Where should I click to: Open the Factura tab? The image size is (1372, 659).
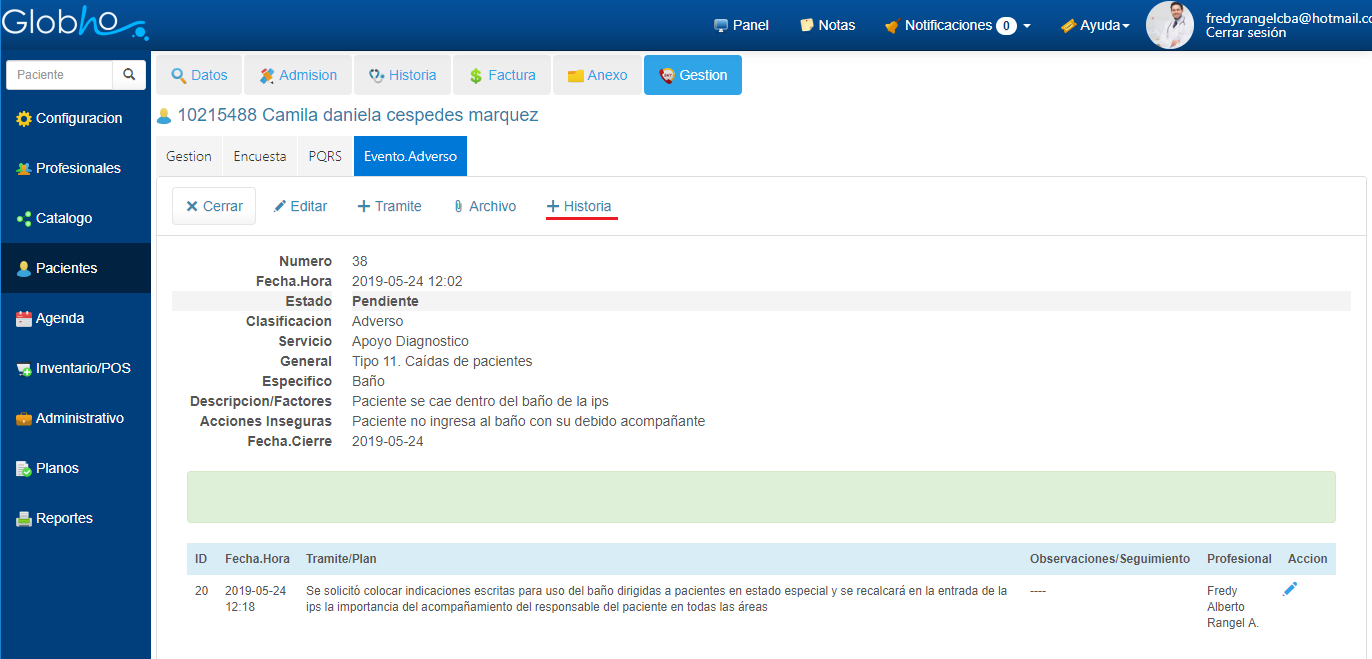[x=501, y=75]
